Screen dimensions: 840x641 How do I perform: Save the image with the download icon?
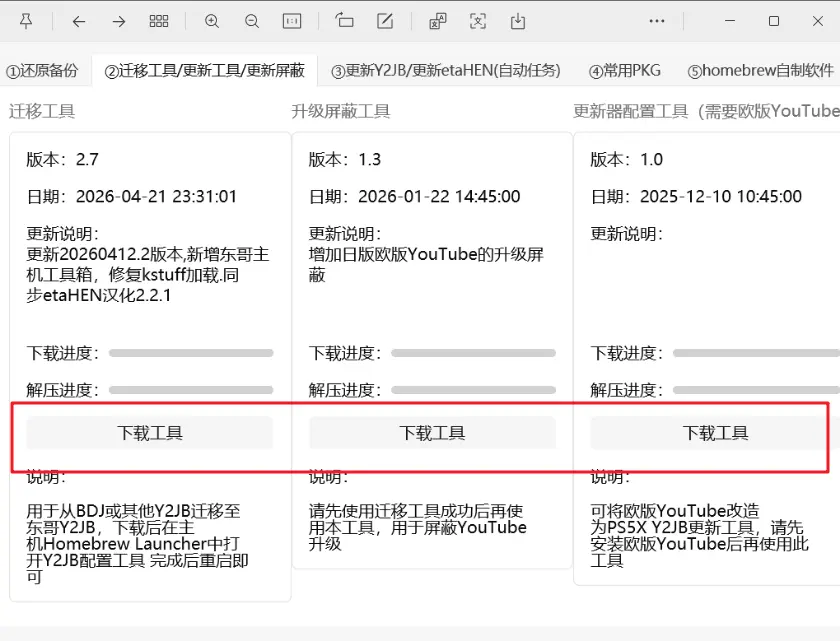coord(518,21)
